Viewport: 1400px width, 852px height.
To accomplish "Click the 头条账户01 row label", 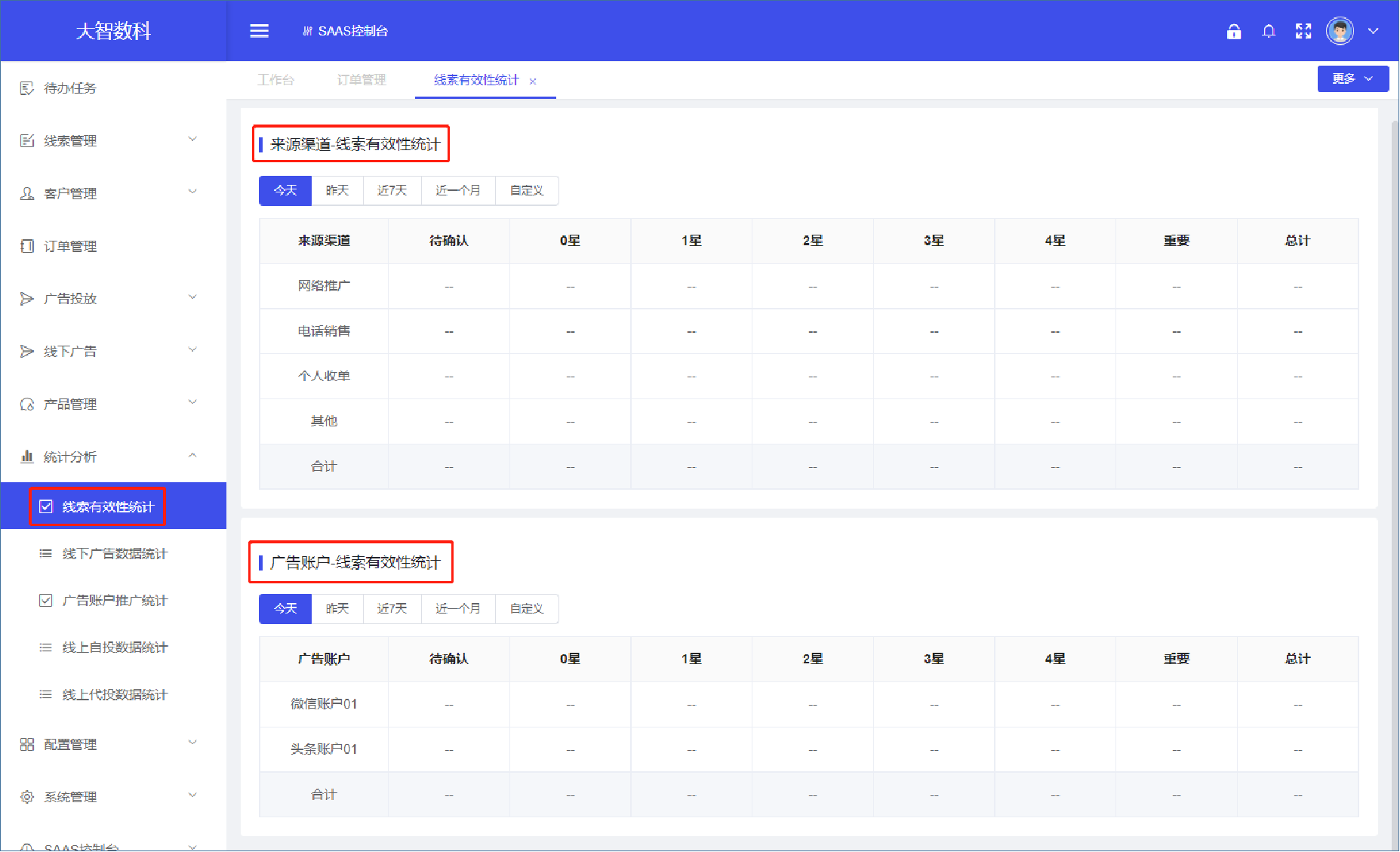I will tap(324, 749).
